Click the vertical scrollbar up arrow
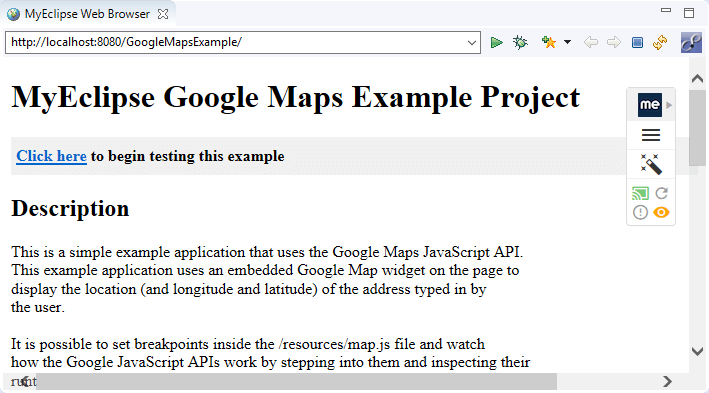Viewport: 709px width, 393px height. pyautogui.click(x=697, y=78)
